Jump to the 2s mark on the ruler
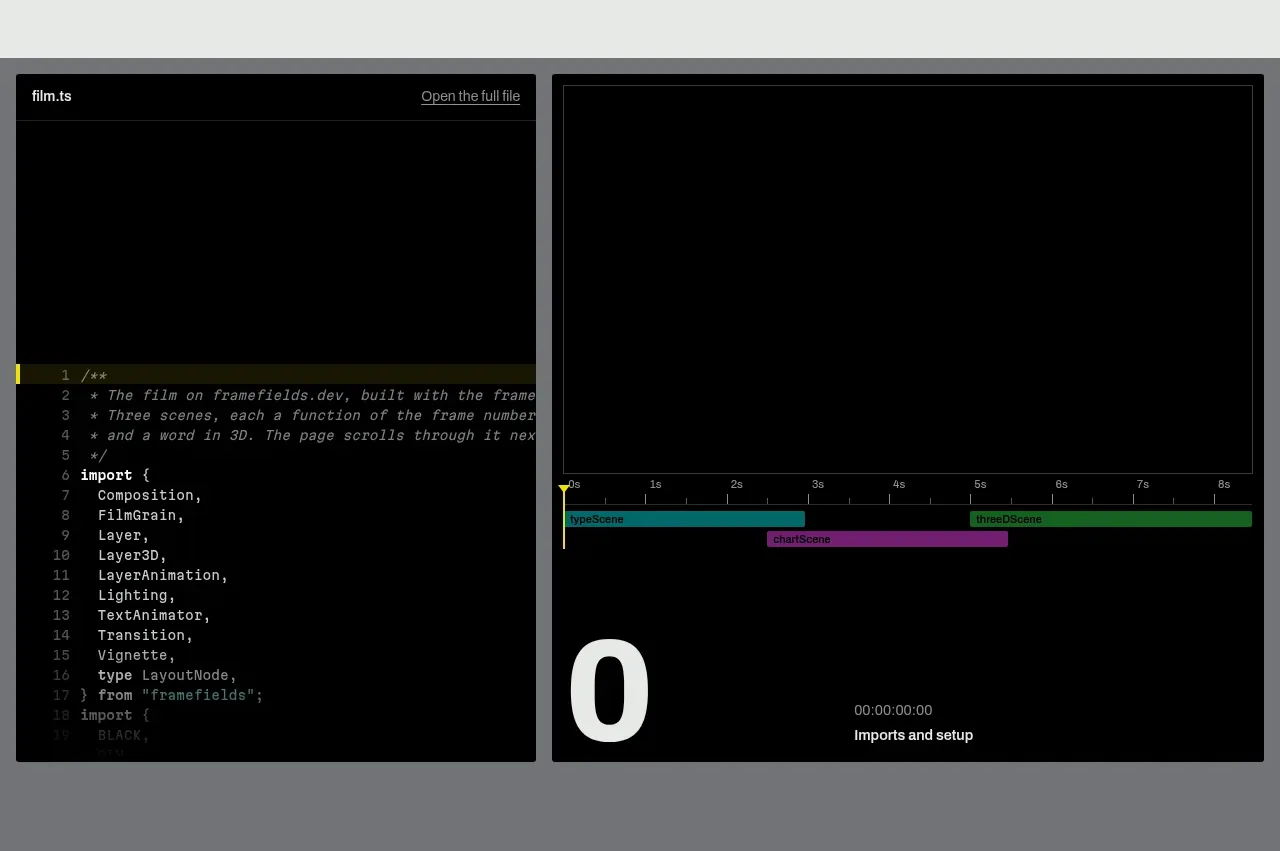The height and width of the screenshot is (851, 1280). [736, 484]
